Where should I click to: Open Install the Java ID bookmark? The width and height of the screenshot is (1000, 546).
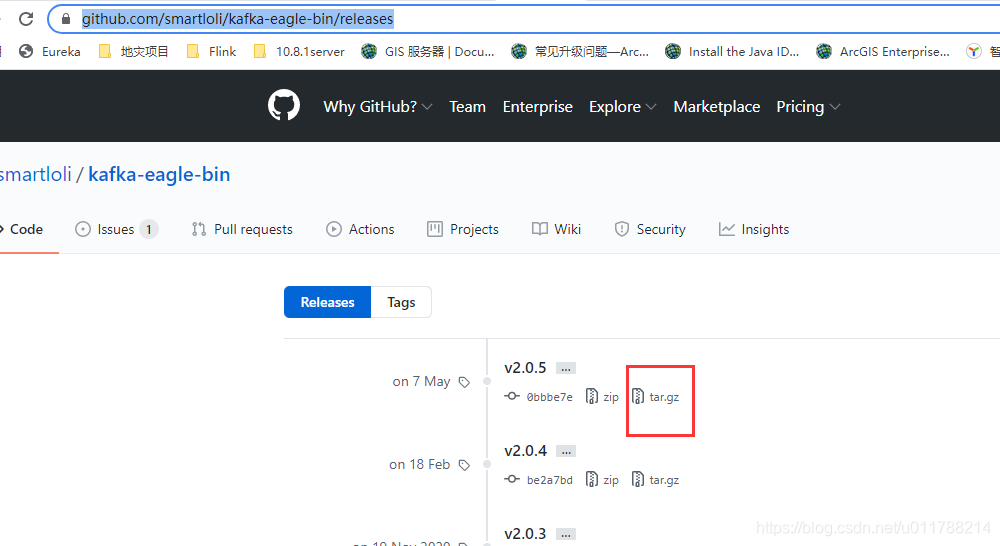[732, 52]
